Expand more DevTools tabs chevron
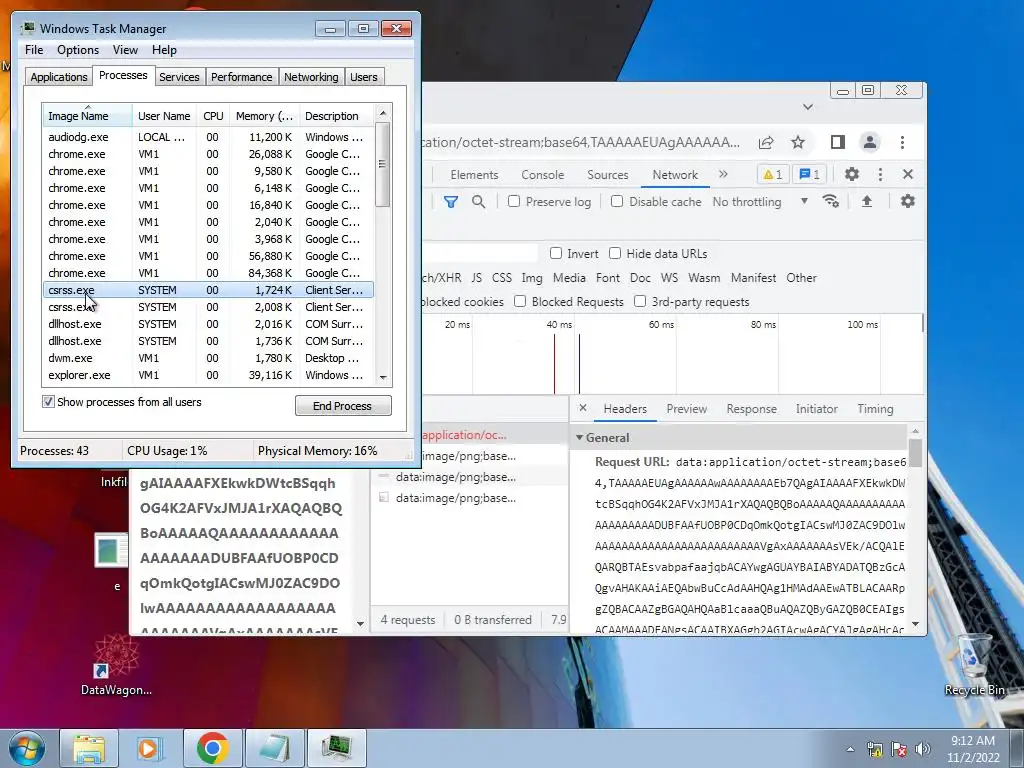 tap(723, 174)
